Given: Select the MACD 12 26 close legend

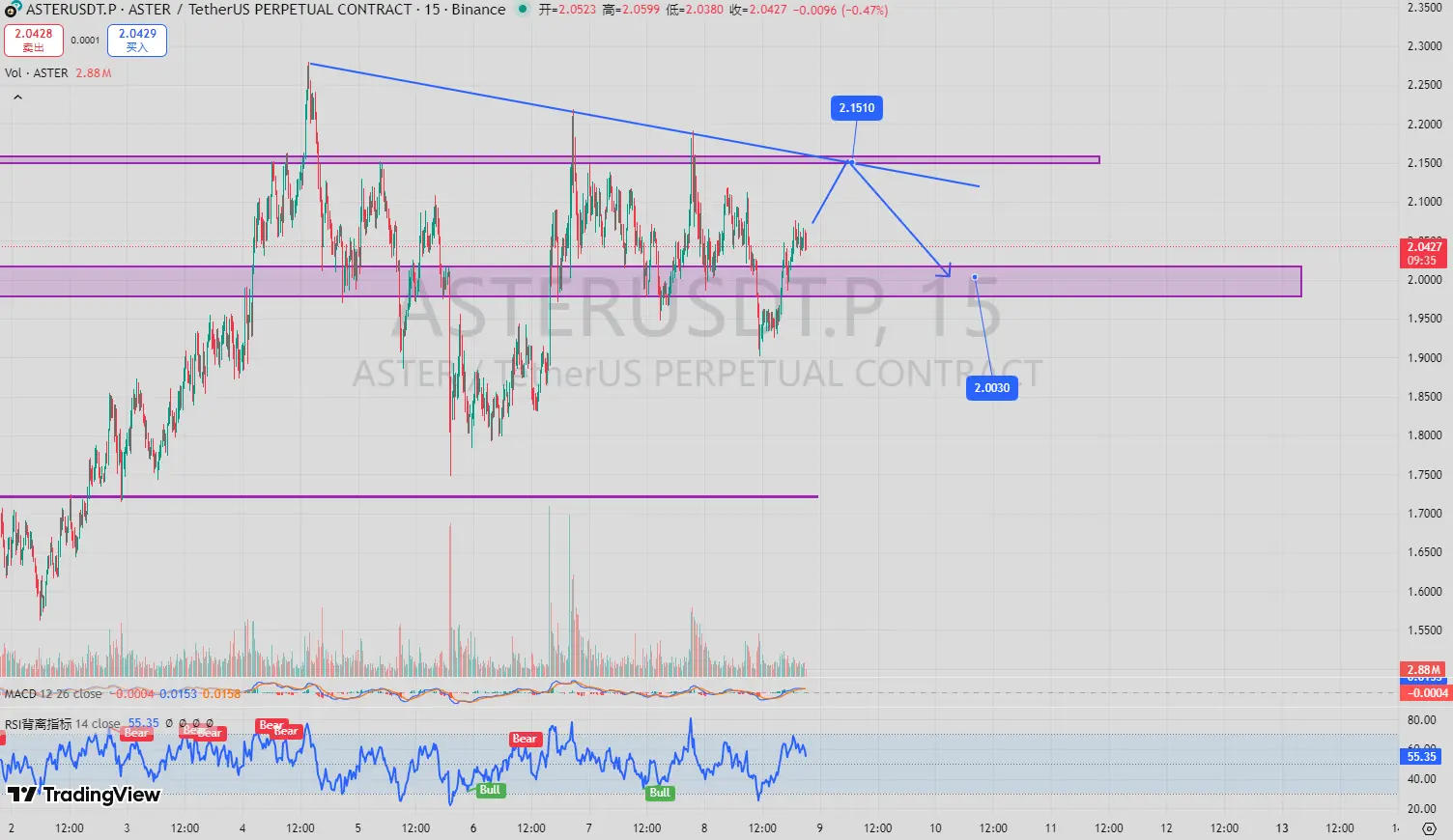Looking at the screenshot, I should tap(53, 693).
